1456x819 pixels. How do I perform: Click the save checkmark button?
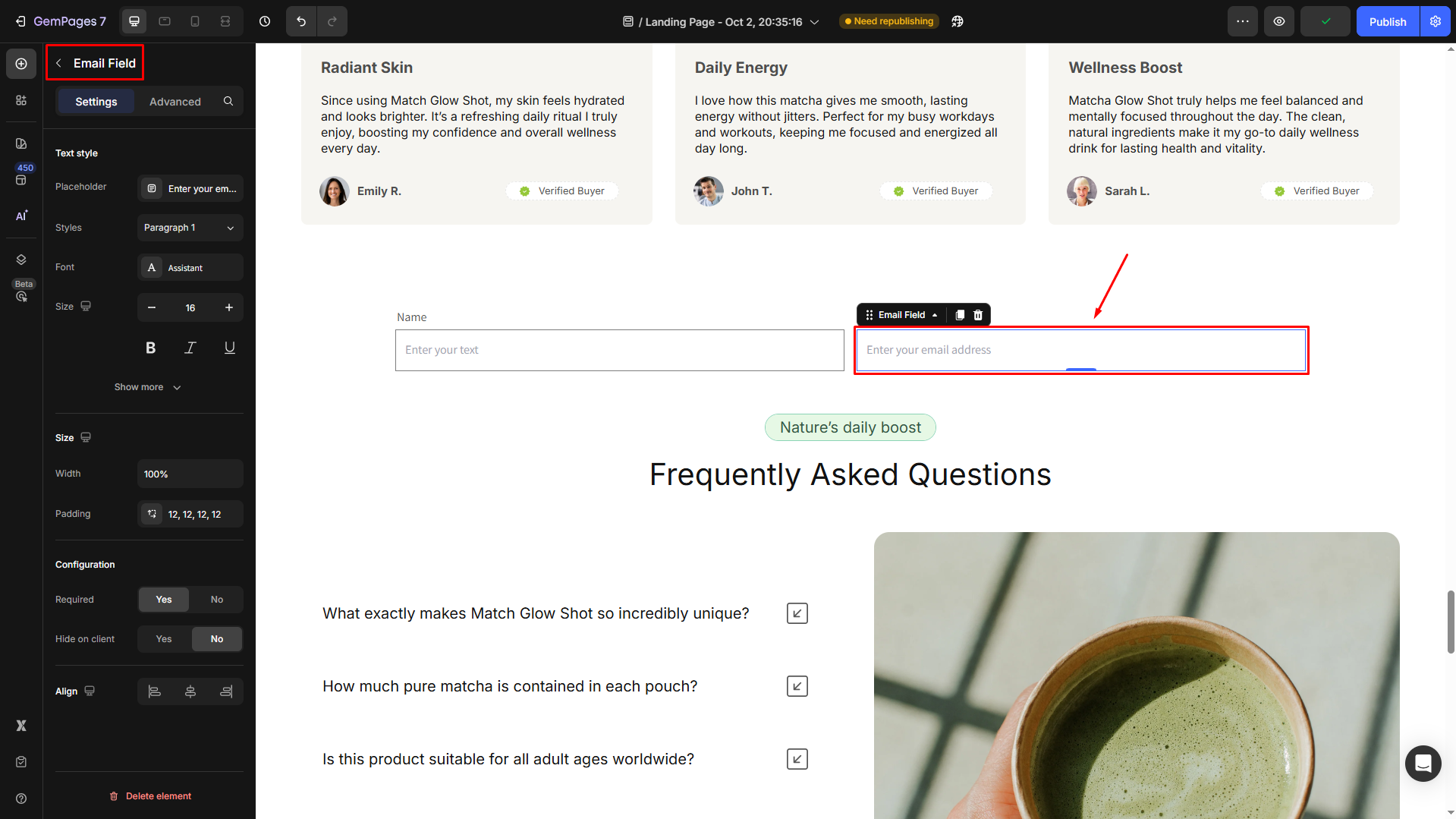tap(1325, 21)
